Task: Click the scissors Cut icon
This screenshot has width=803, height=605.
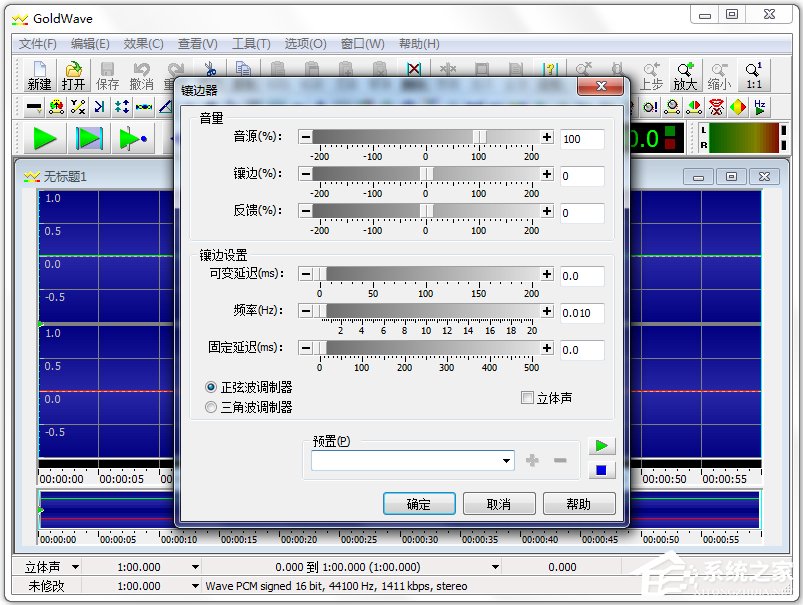Action: [x=210, y=69]
